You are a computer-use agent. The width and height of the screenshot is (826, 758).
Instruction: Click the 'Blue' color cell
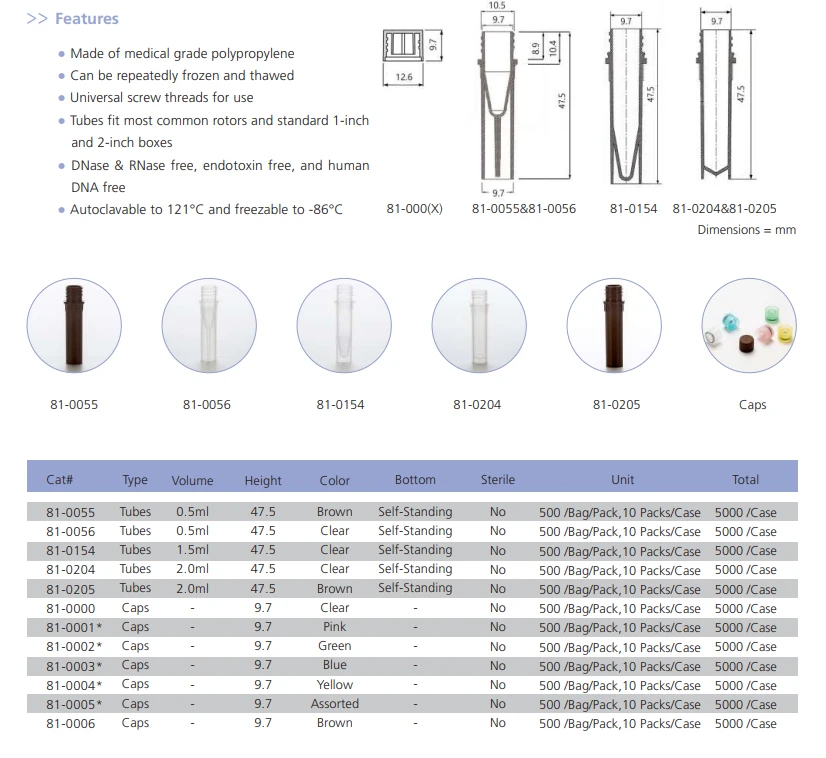tap(335, 665)
